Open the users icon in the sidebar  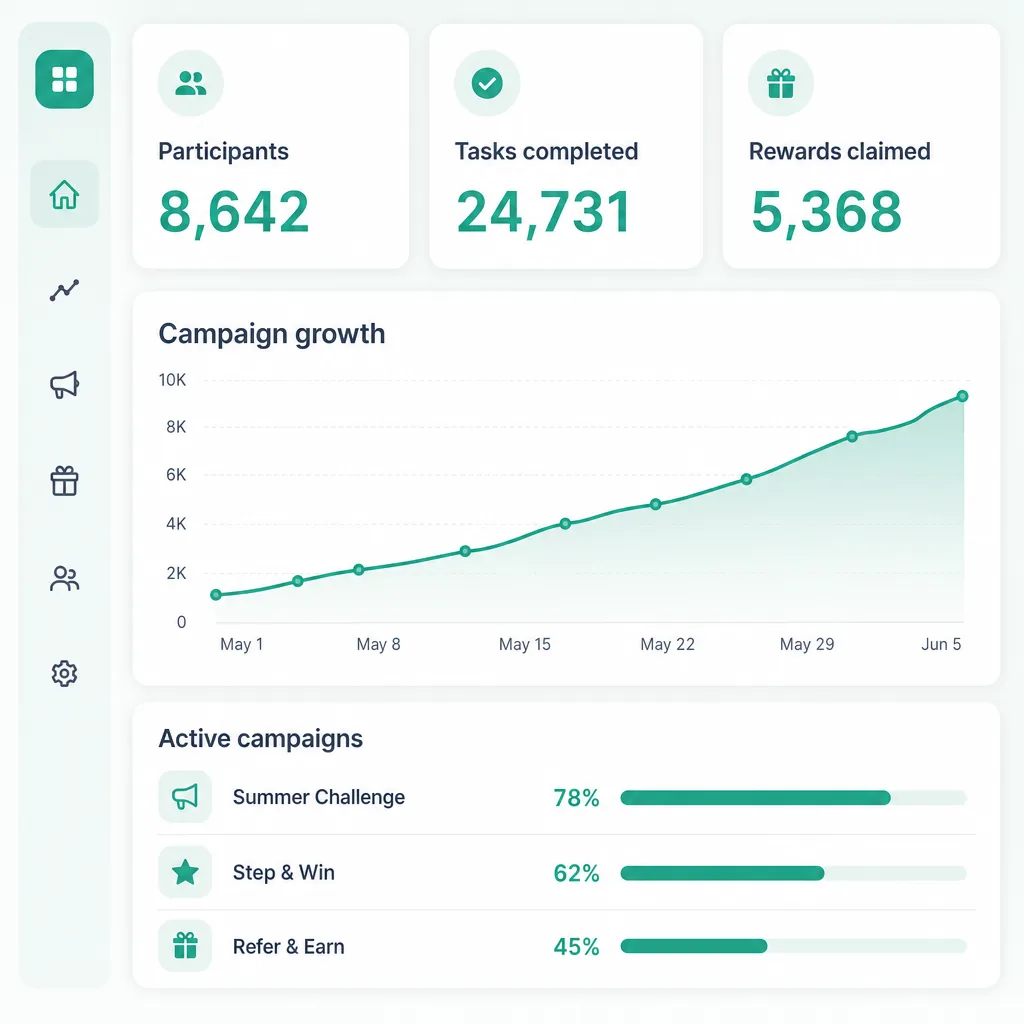(64, 579)
